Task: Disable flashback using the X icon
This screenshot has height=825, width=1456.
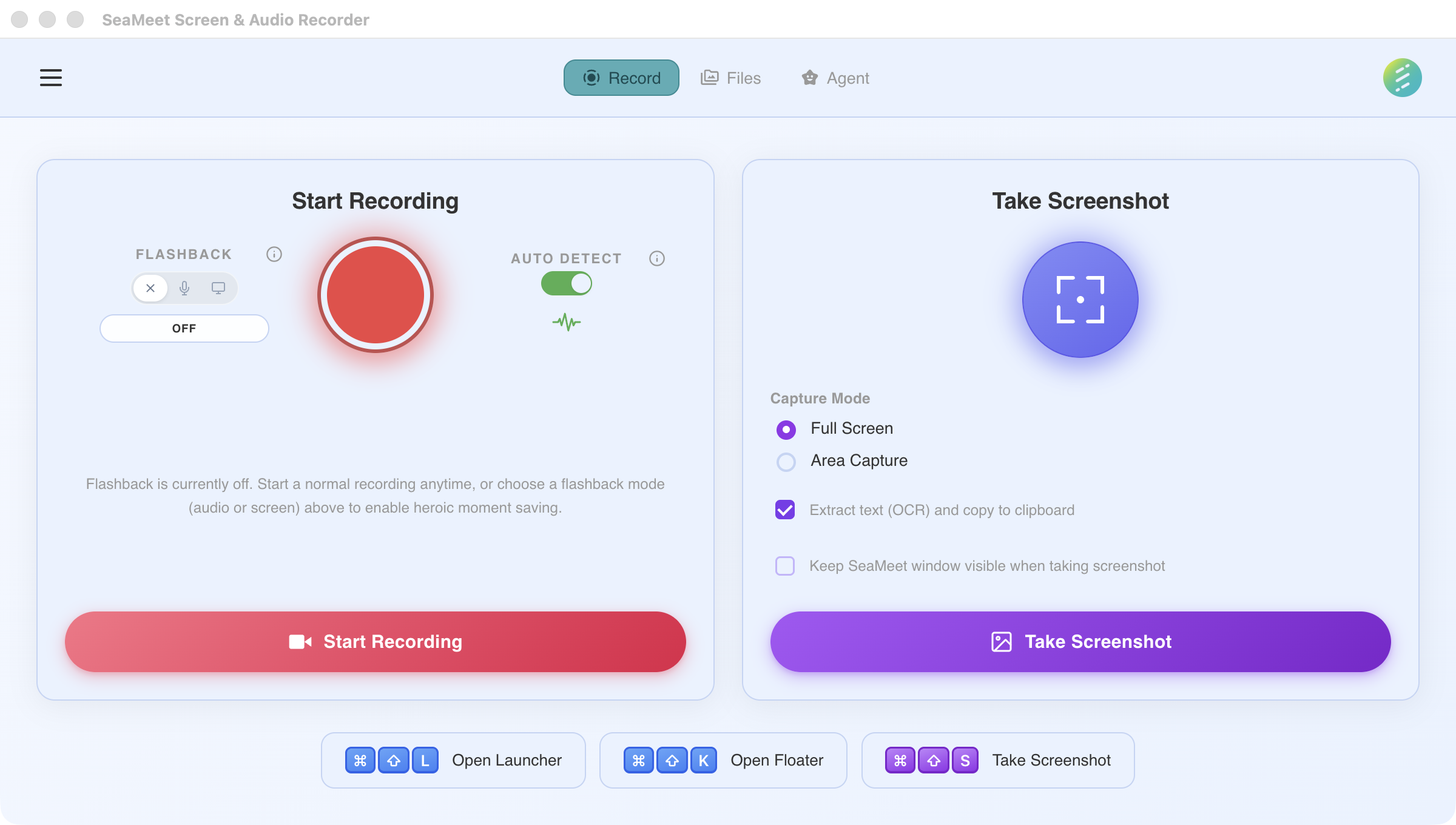Action: [x=150, y=288]
